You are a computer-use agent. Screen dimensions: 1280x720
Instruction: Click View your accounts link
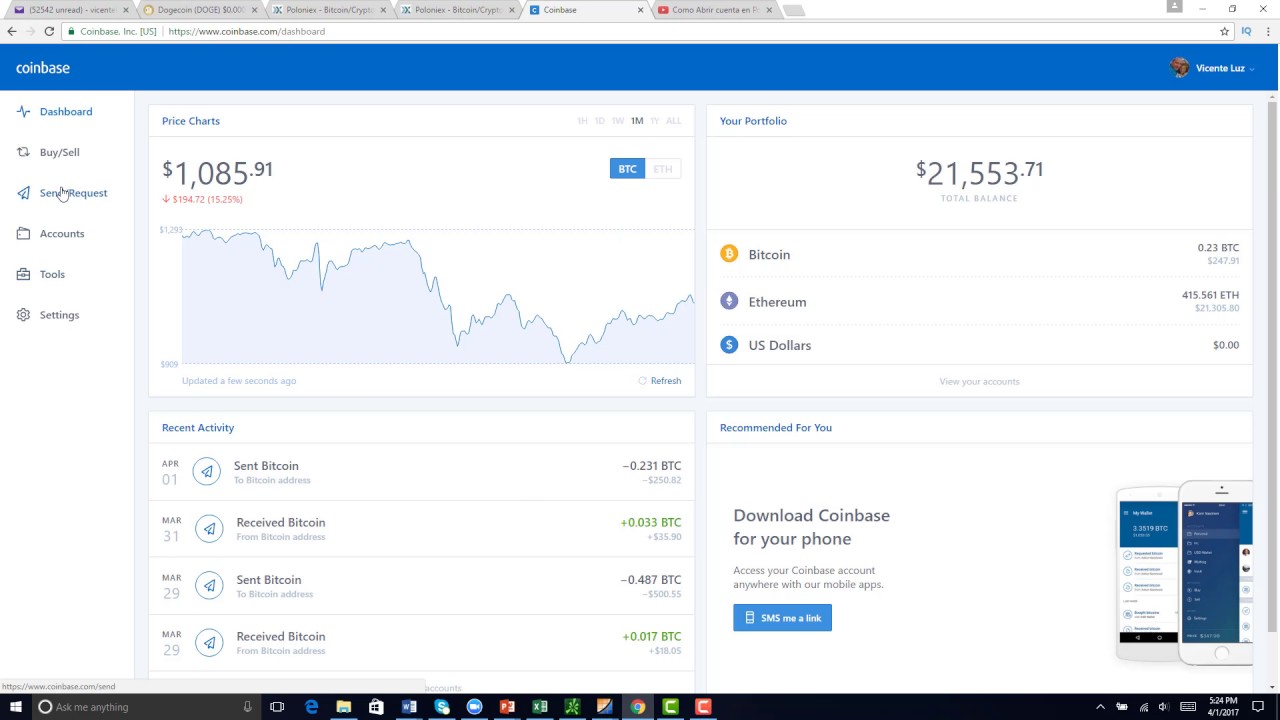979,381
